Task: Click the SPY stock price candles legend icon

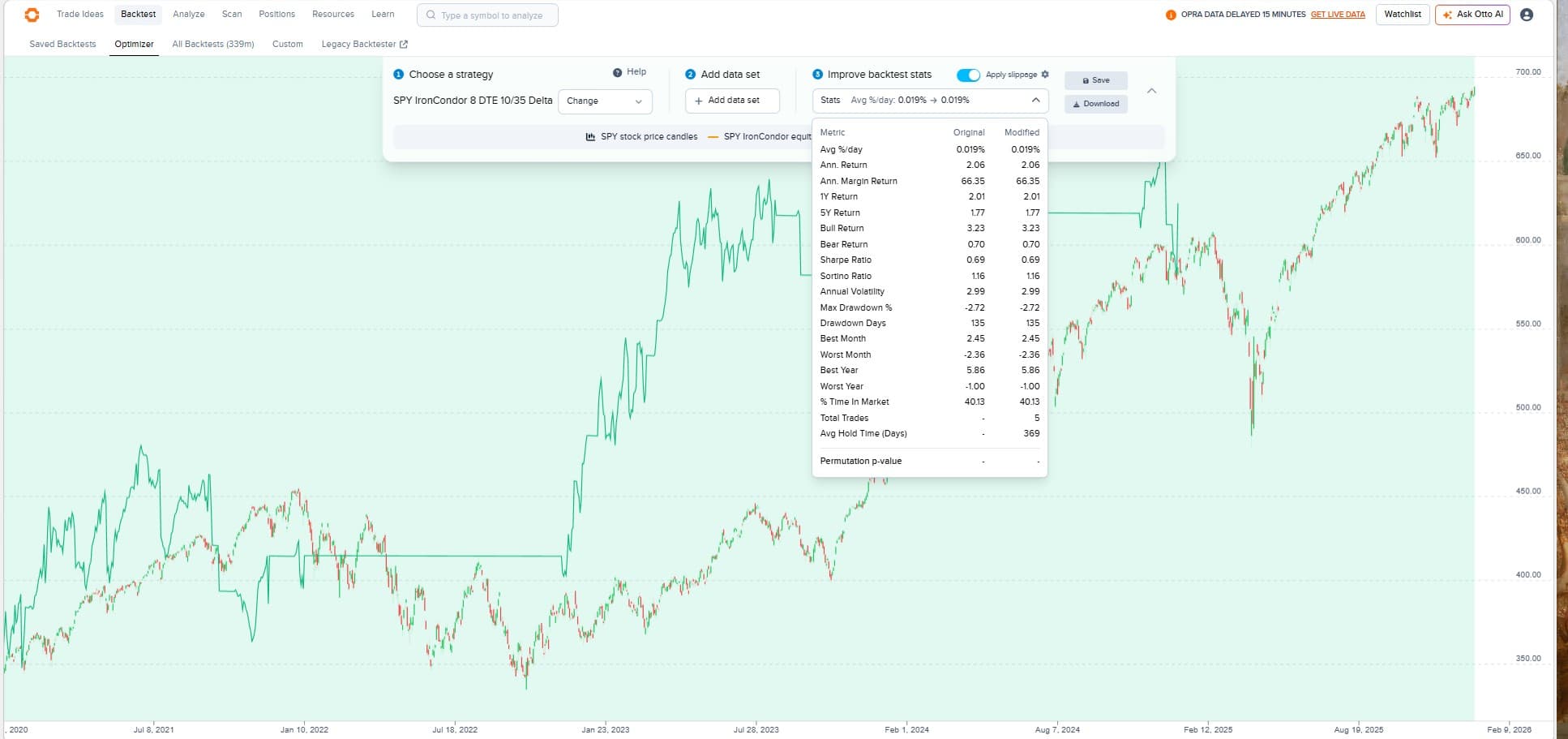Action: (590, 137)
